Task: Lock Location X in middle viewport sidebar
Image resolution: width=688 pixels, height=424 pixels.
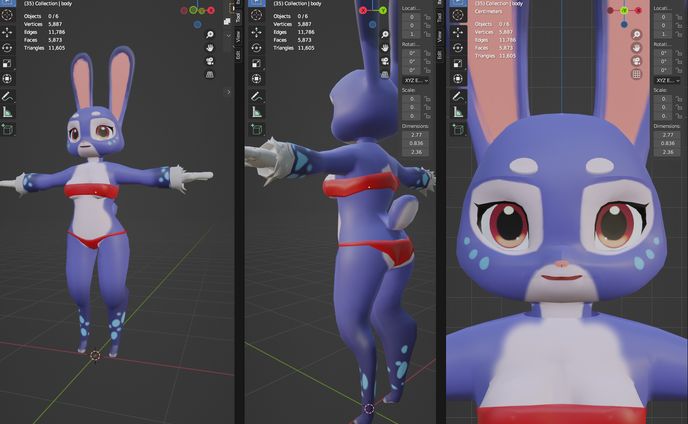Action: (x=427, y=17)
